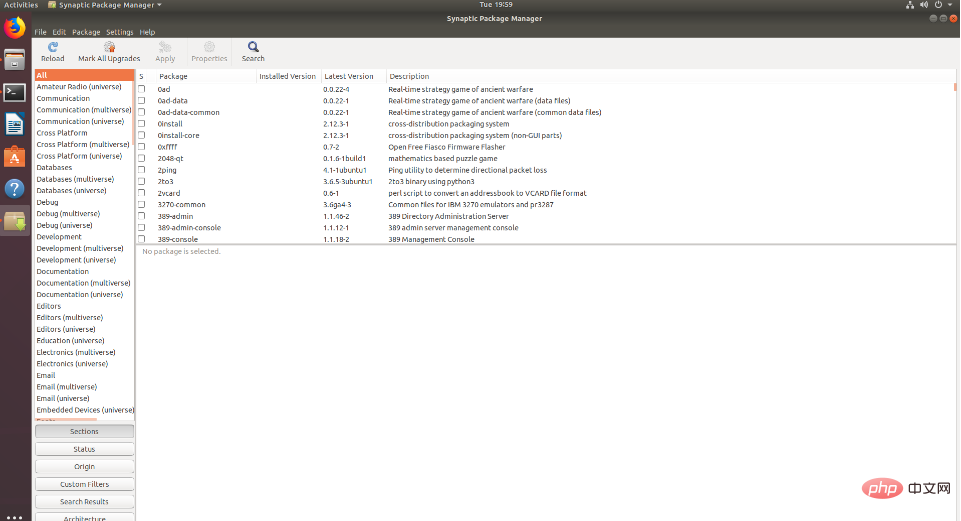
Task: Open the File menu
Action: pyautogui.click(x=40, y=32)
